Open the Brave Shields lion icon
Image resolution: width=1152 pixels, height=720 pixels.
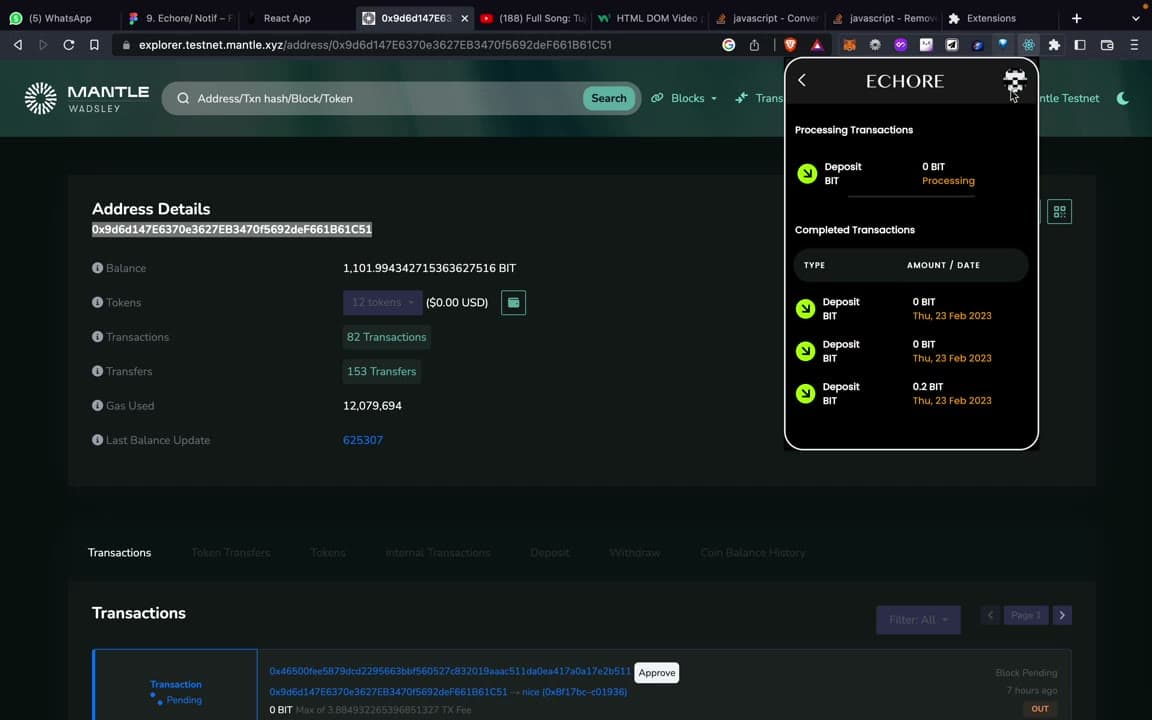[791, 45]
